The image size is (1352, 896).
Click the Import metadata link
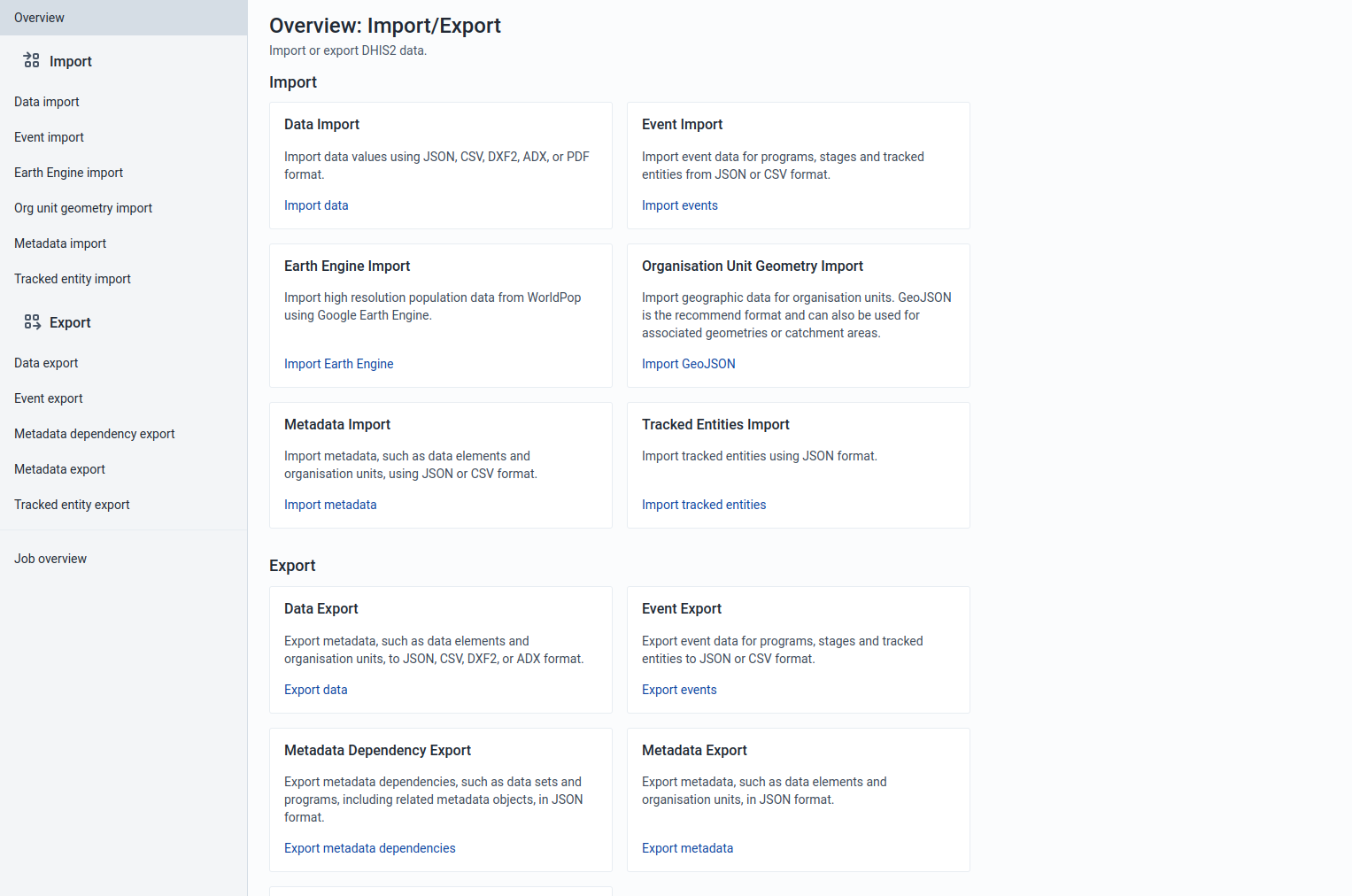(330, 505)
